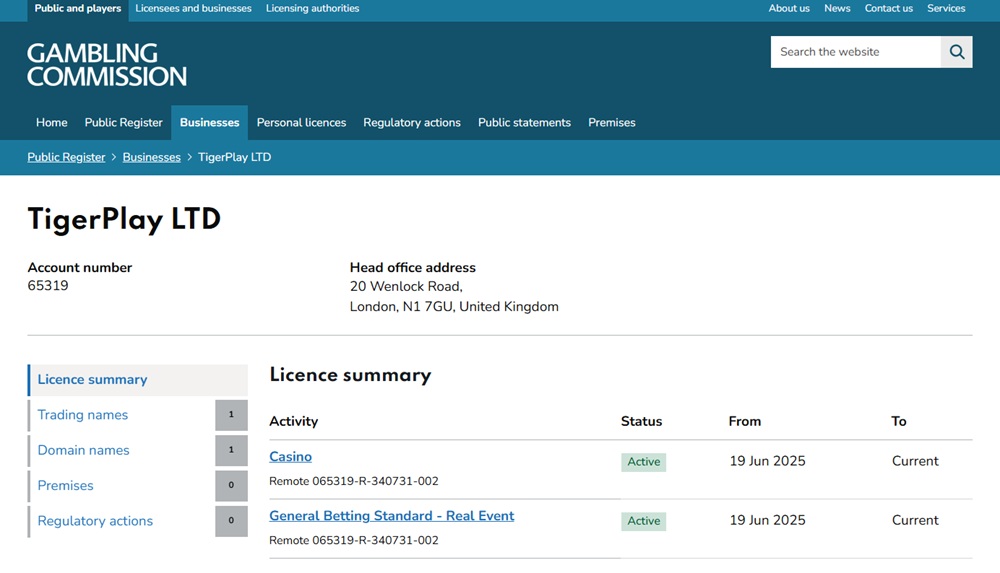Screen dimensions: 1000x573
Task: Click the 20 Wenlock Road address line
Action: pos(406,286)
